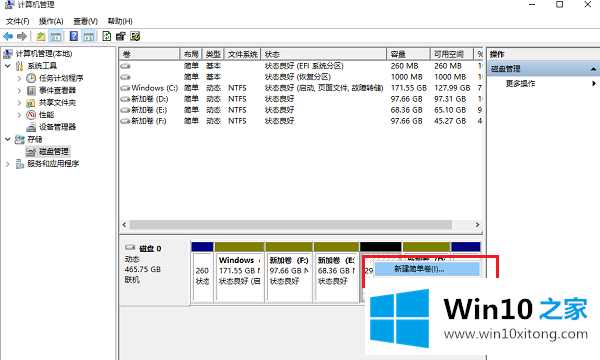
Task: Select 任务计划程序 in the tree
Action: 61,78
